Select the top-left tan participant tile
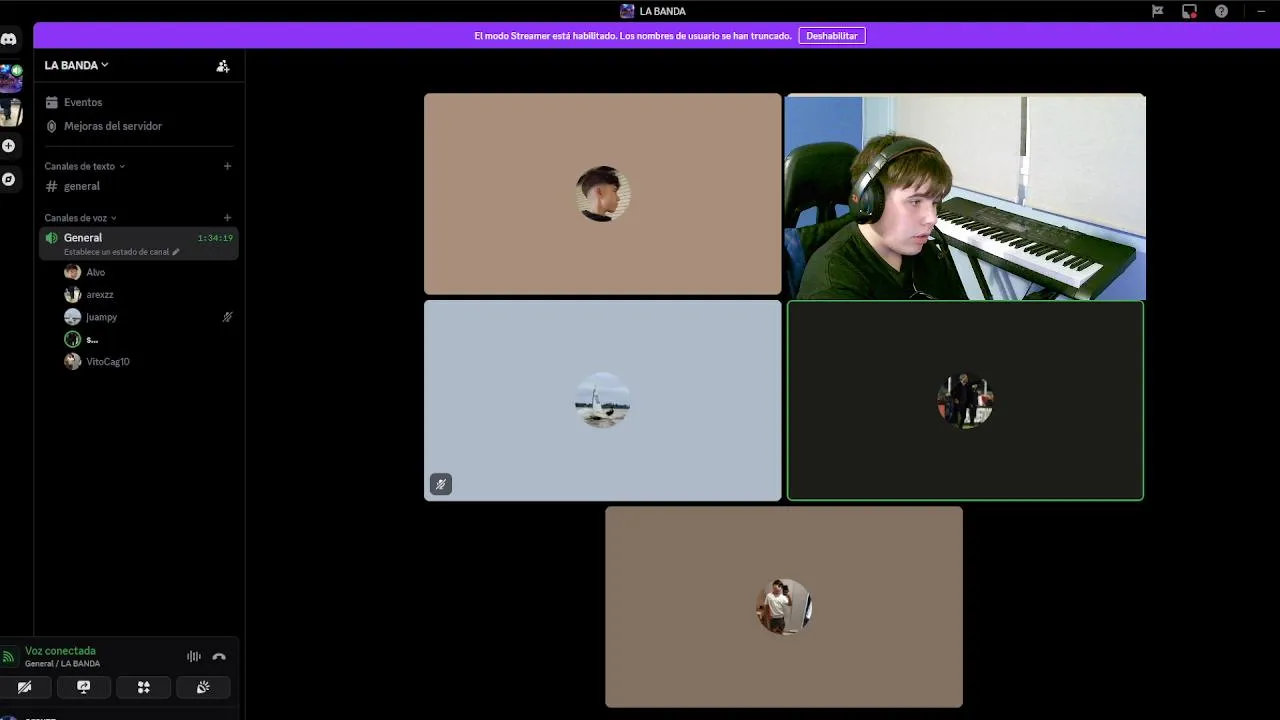 pos(603,194)
